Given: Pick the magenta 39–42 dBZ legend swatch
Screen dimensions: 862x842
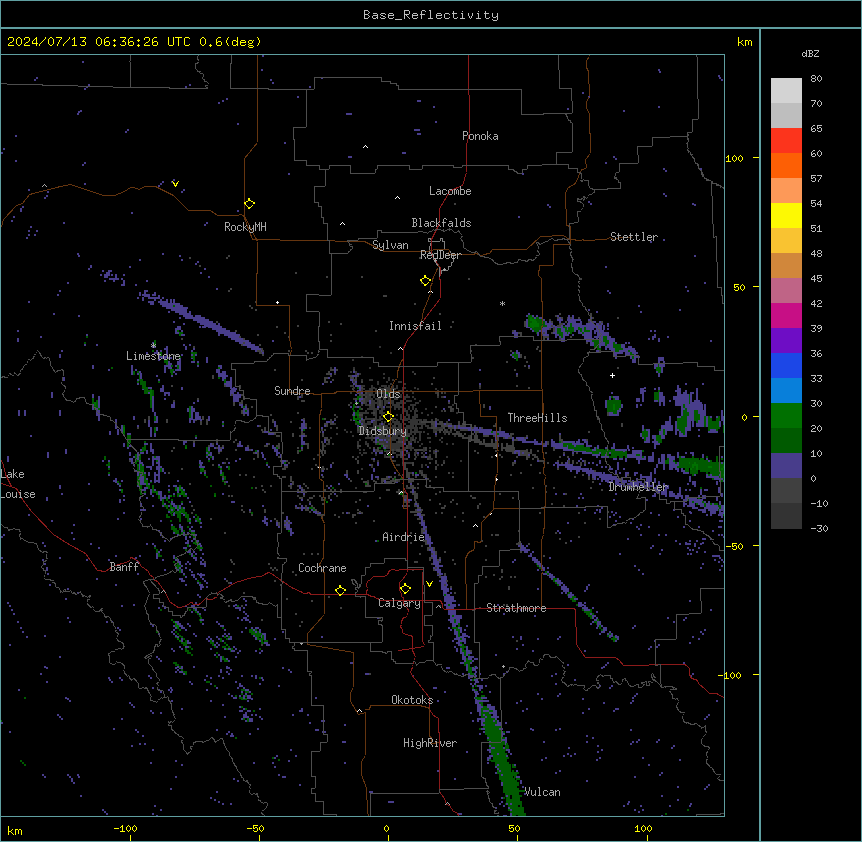Looking at the screenshot, I should [786, 315].
